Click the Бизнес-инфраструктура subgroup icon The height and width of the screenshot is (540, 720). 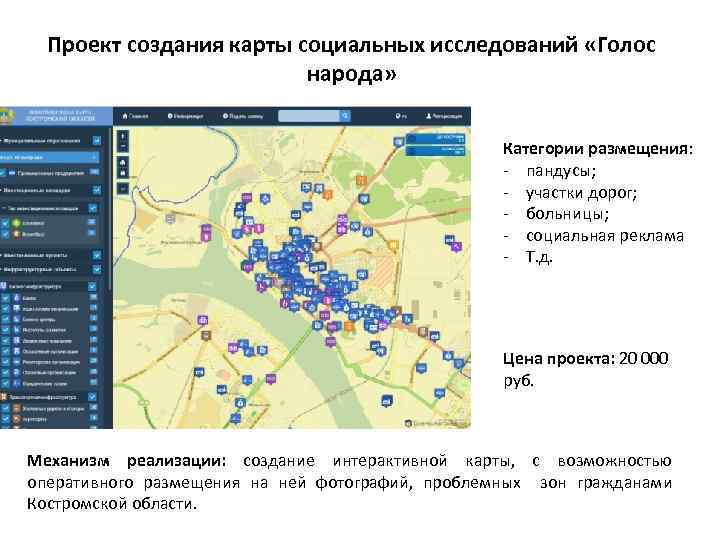(3, 287)
